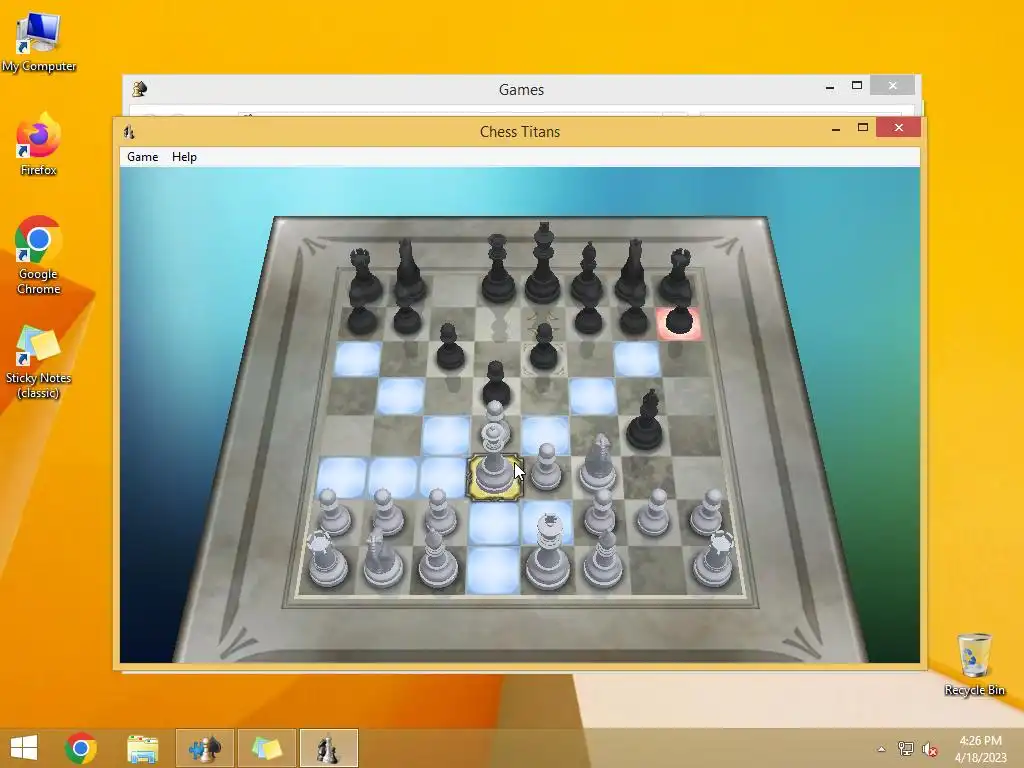Image resolution: width=1024 pixels, height=768 pixels.
Task: Click the Chess Titans title bar icon
Action: coord(129,132)
